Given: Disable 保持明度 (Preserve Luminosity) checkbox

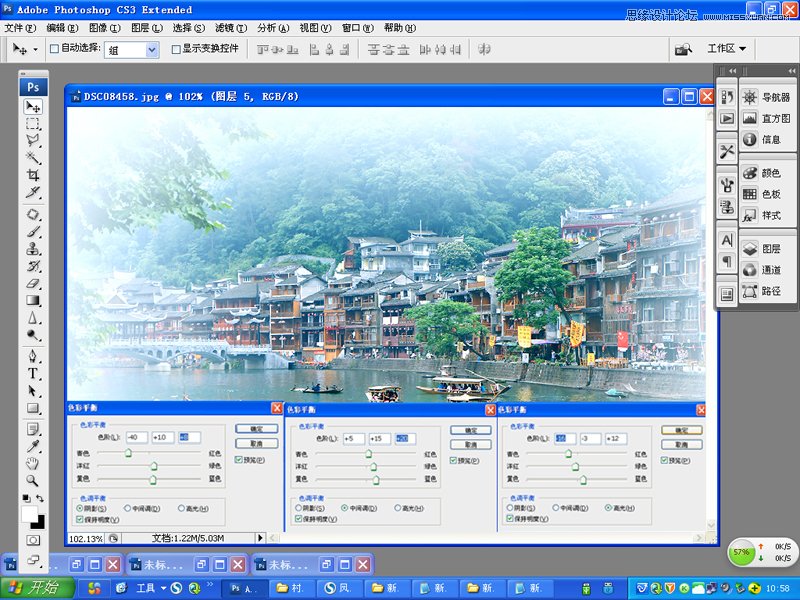Looking at the screenshot, I should point(83,520).
